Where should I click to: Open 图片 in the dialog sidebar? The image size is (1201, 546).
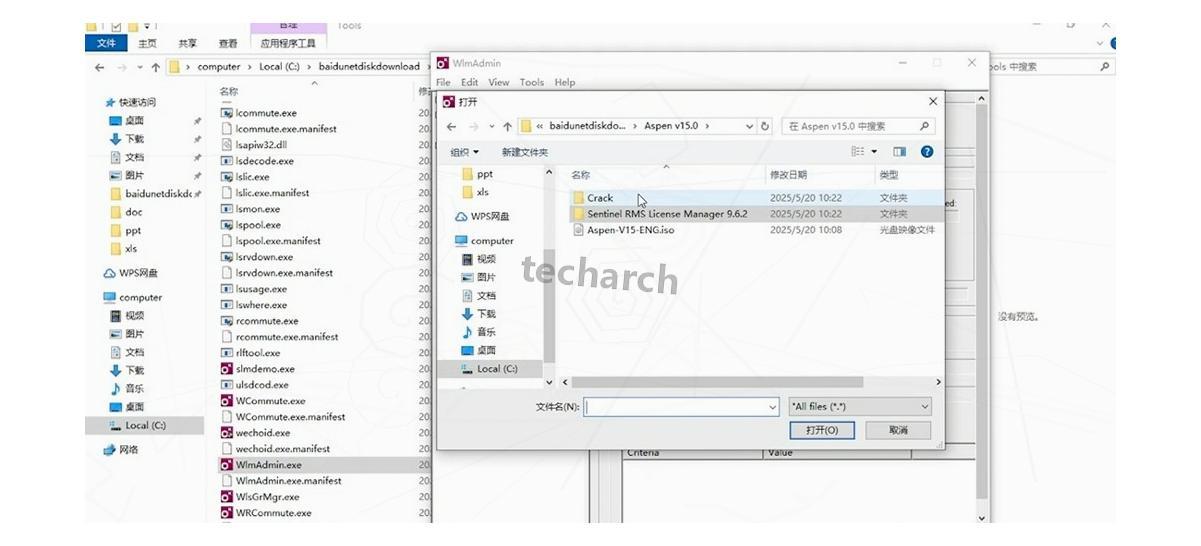click(478, 277)
